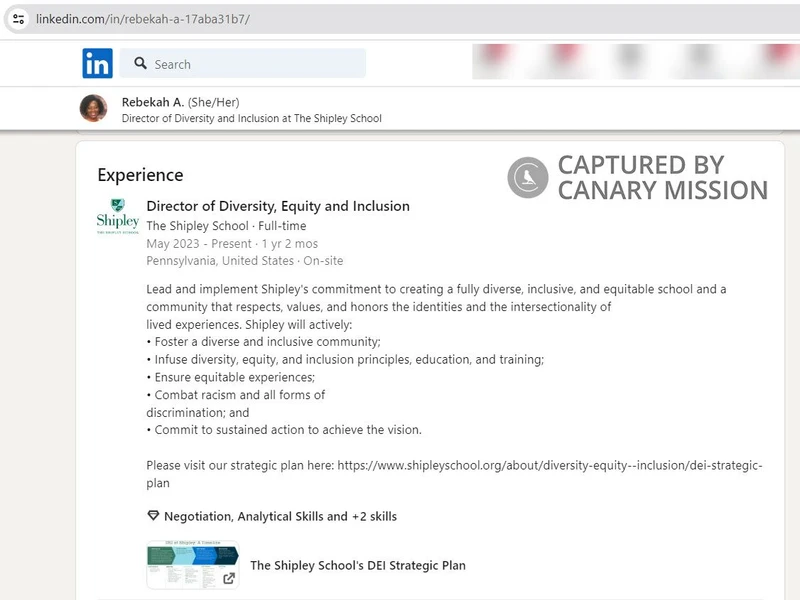Click the "Experience" section heading
This screenshot has height=600, width=800.
tap(139, 174)
